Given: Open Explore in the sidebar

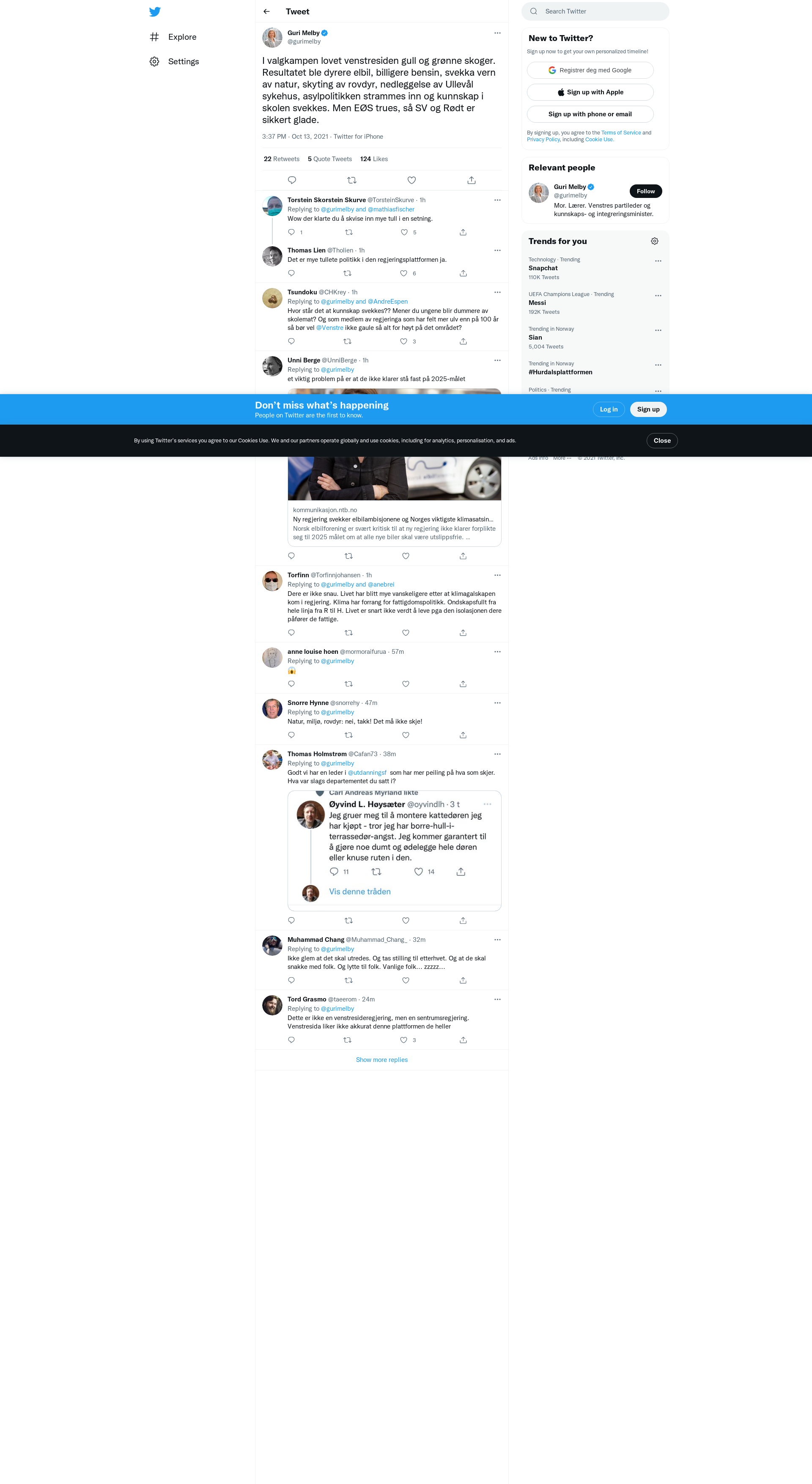Looking at the screenshot, I should [x=181, y=37].
